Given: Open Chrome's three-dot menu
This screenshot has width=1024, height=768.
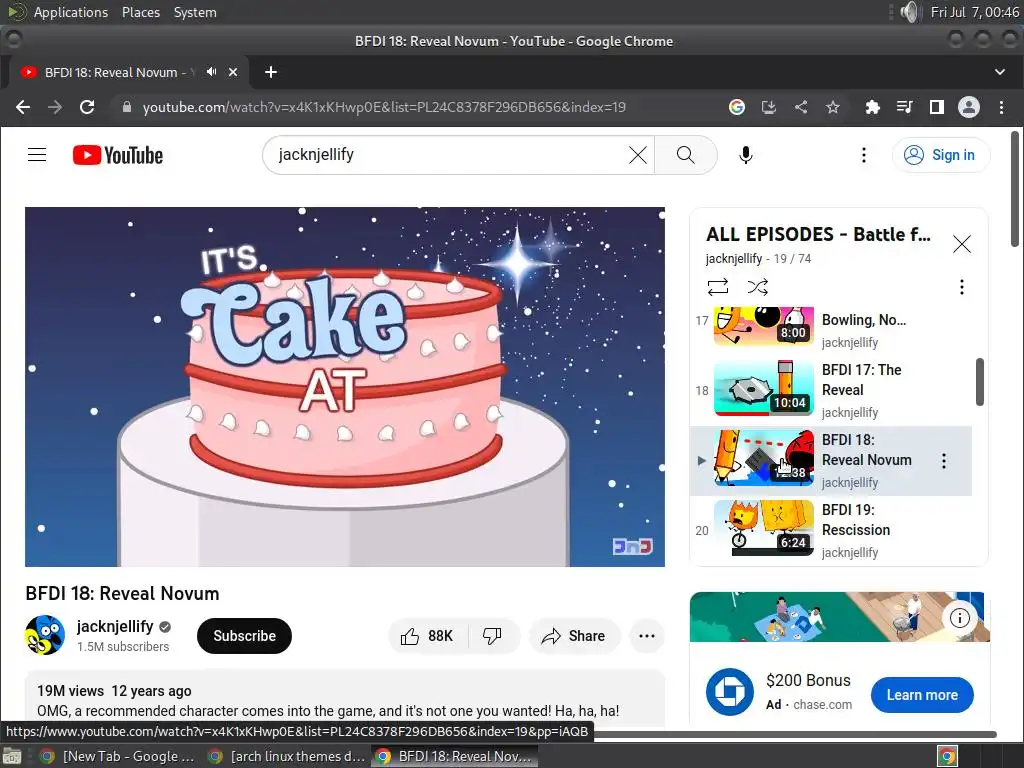Looking at the screenshot, I should tap(1001, 107).
